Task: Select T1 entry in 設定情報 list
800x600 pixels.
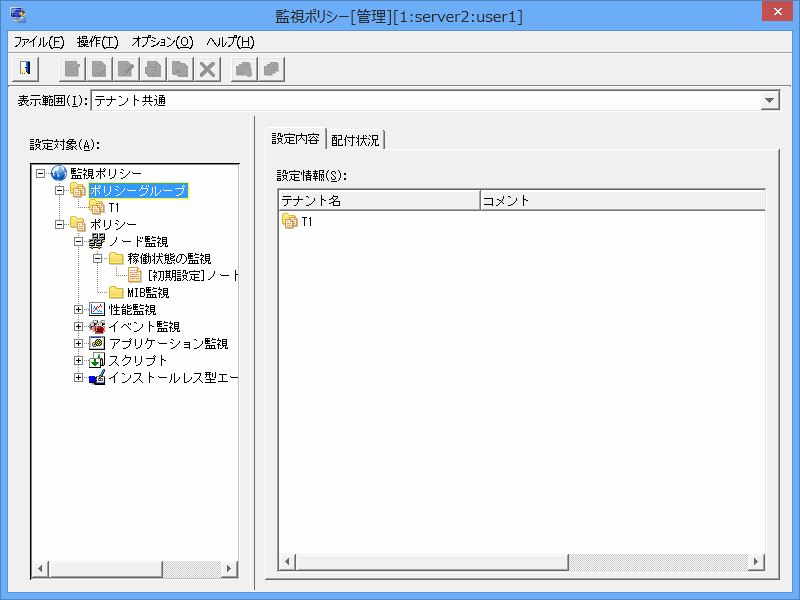Action: point(306,222)
